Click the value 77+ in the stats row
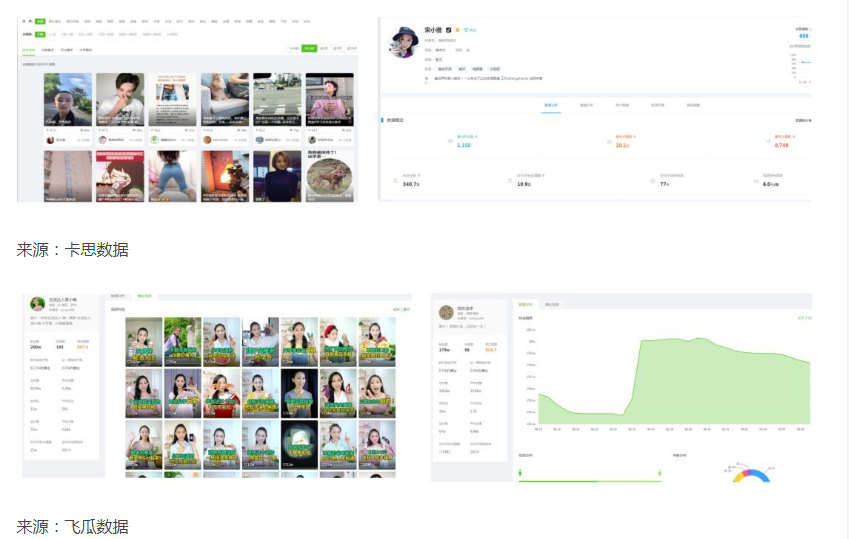Image resolution: width=849 pixels, height=539 pixels. (664, 184)
